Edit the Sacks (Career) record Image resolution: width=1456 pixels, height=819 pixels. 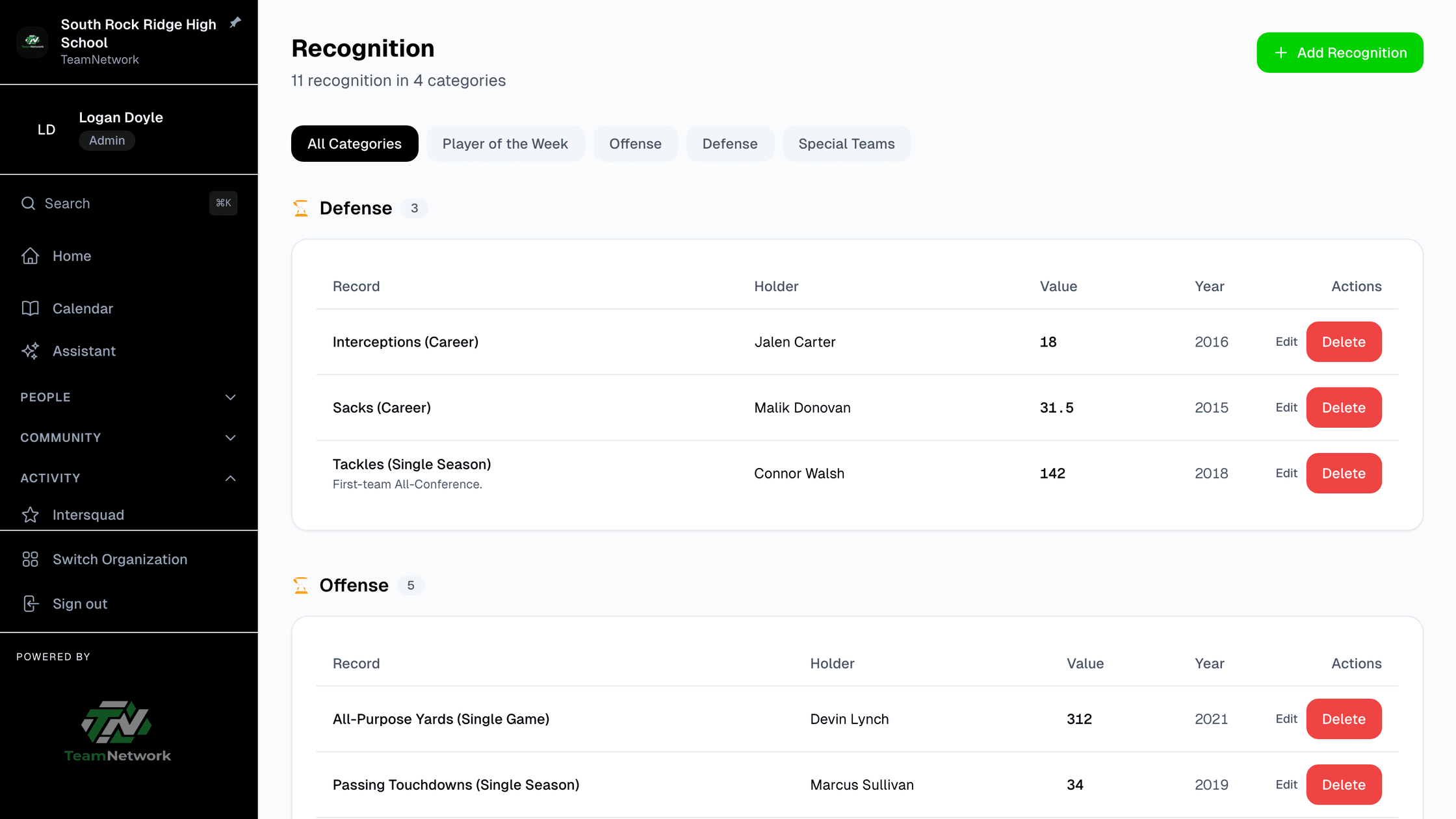pyautogui.click(x=1286, y=408)
